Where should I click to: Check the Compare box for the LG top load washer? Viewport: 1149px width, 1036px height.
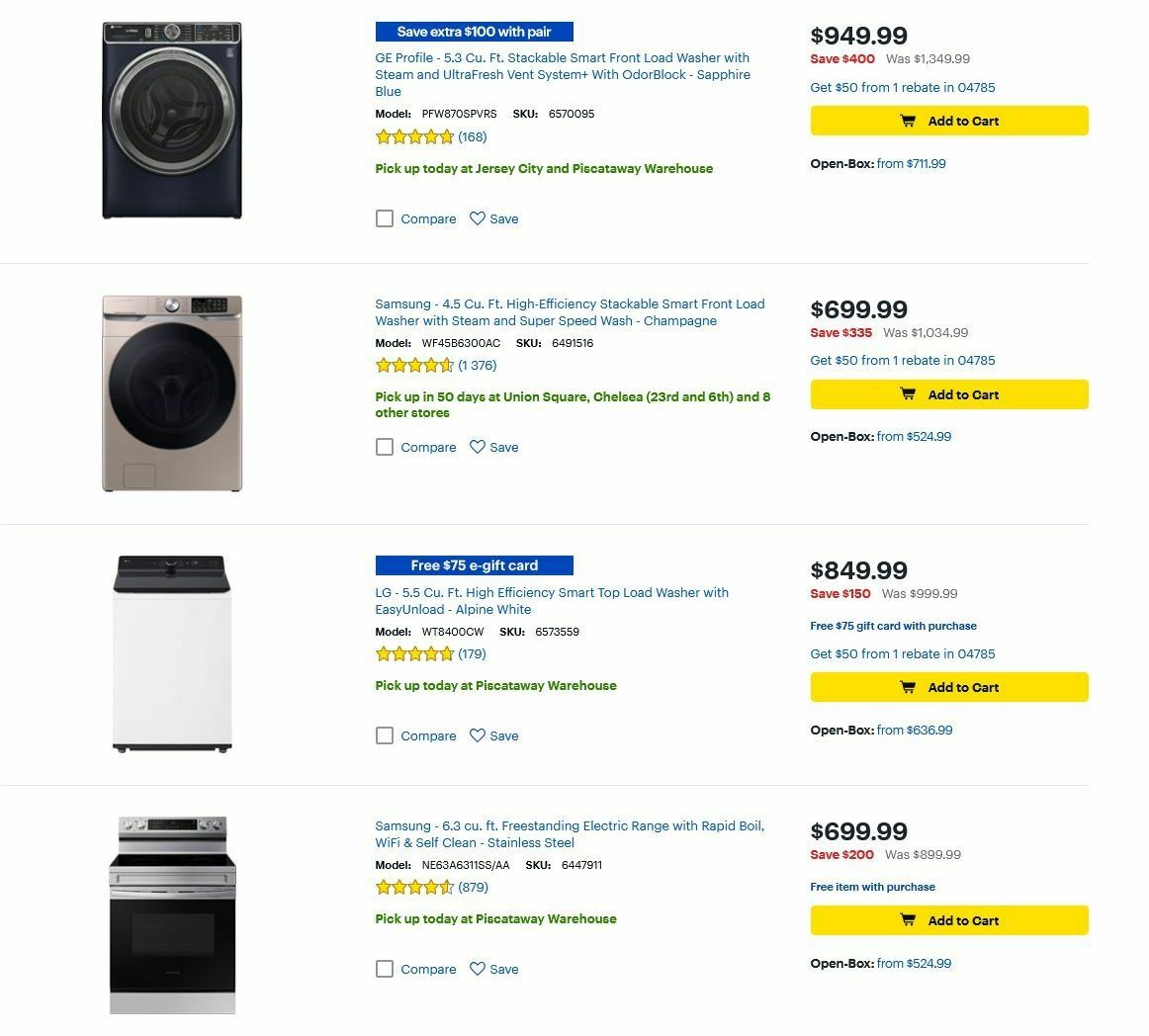[x=384, y=735]
